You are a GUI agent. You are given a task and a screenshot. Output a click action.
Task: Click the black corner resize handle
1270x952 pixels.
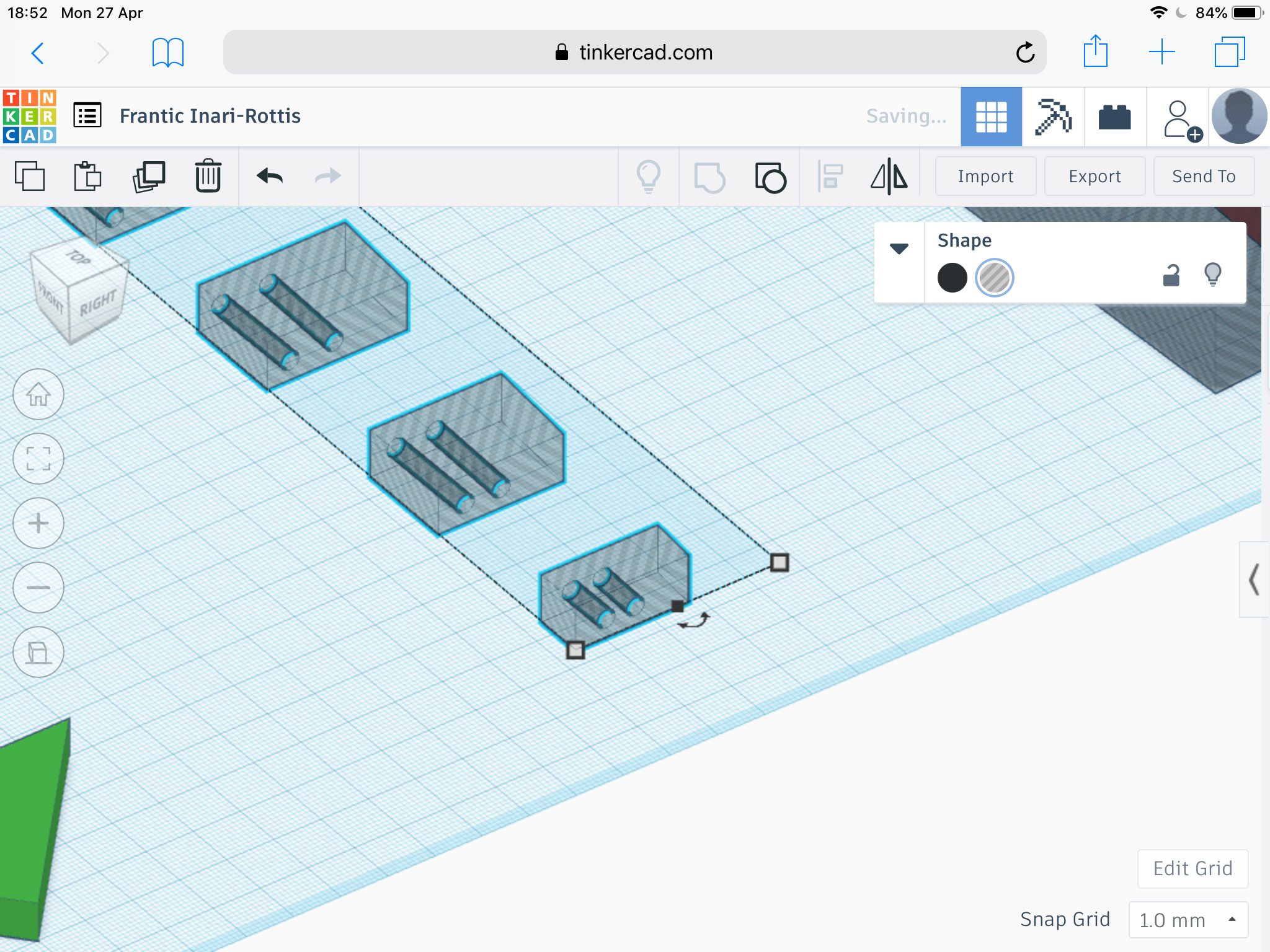click(678, 606)
